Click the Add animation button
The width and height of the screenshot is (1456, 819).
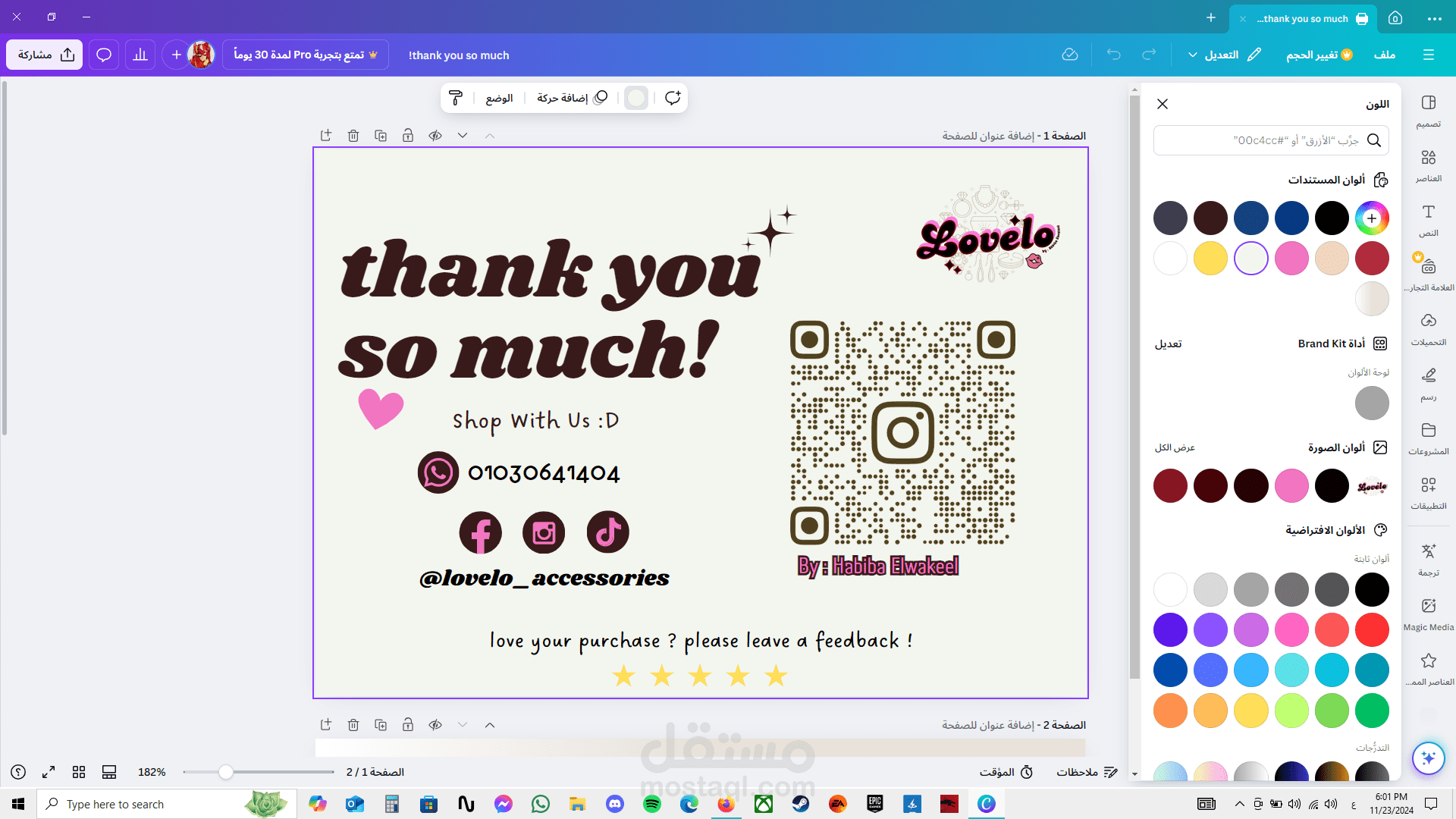tap(572, 98)
